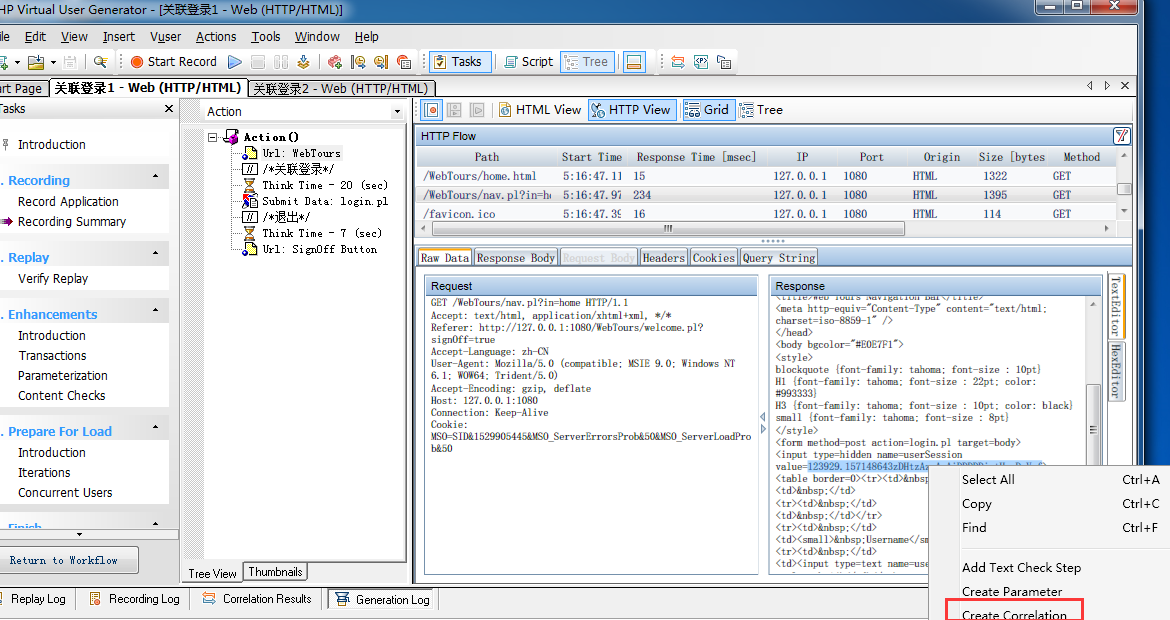The image size is (1170, 620).
Task: Collapse the Prepare For Load section
Action: click(x=155, y=428)
